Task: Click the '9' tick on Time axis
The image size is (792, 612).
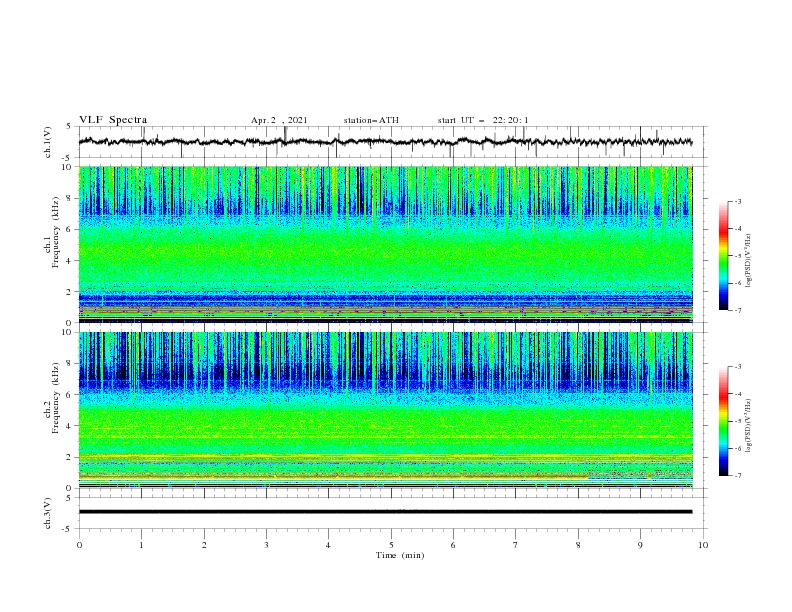Action: [x=640, y=545]
